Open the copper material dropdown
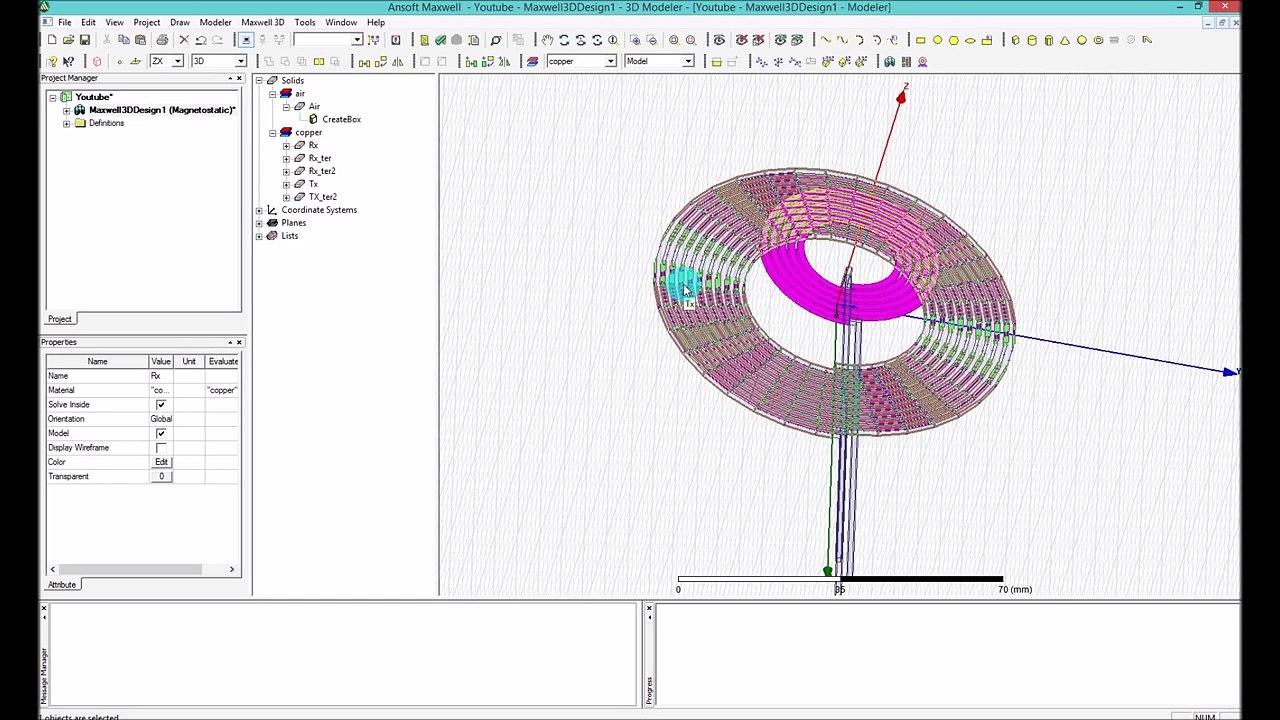The image size is (1280, 720). (610, 62)
